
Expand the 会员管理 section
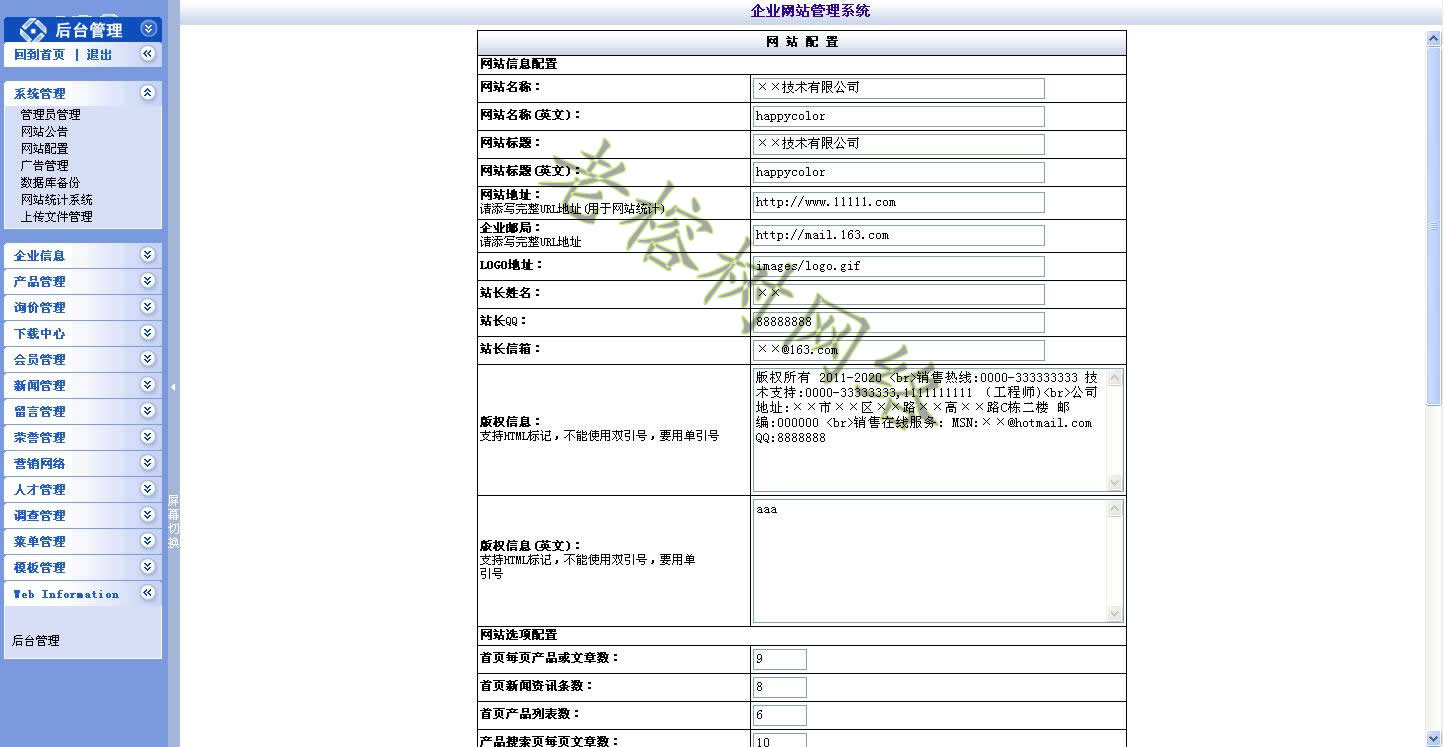(148, 359)
